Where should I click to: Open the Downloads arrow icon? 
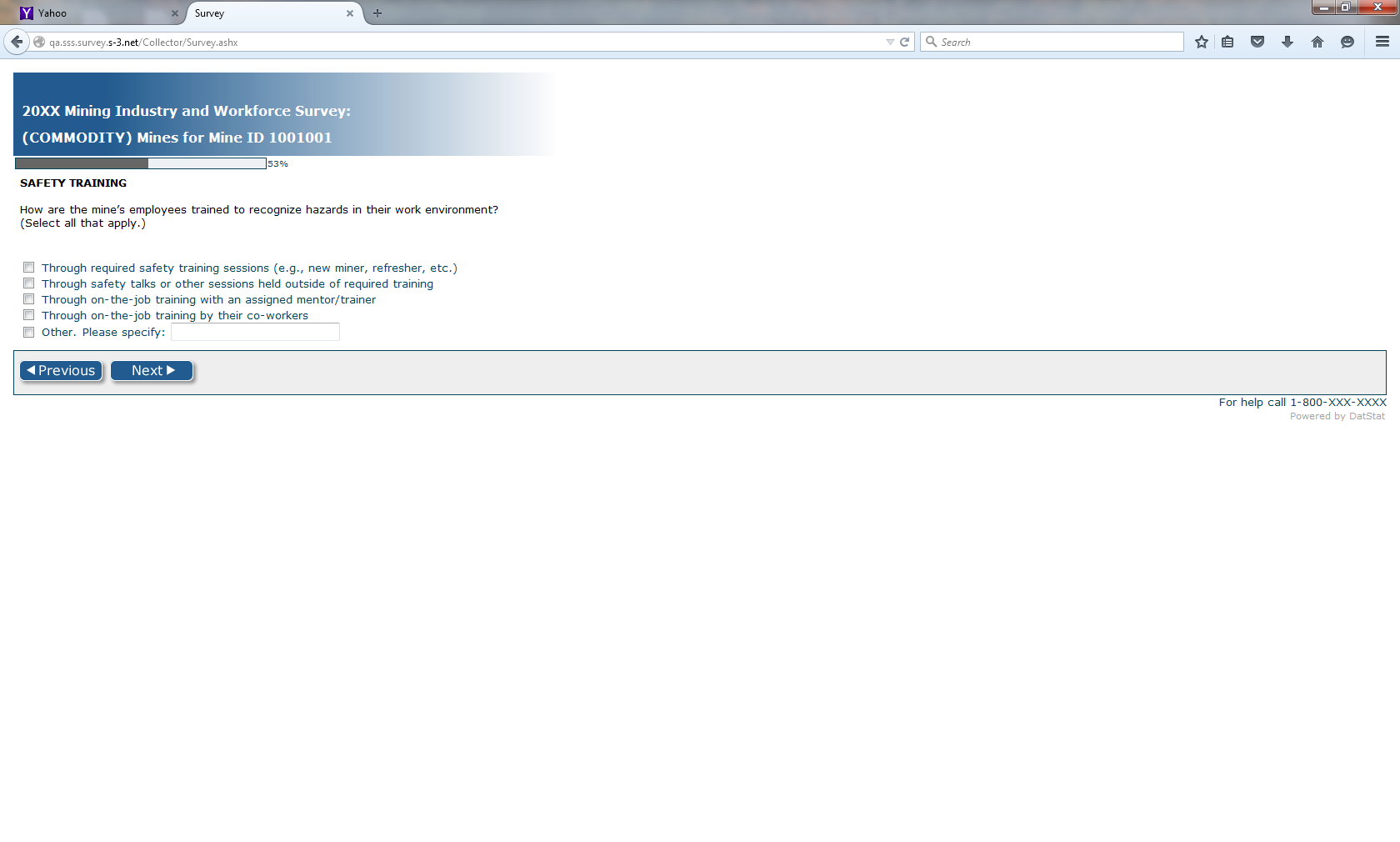pos(1287,42)
